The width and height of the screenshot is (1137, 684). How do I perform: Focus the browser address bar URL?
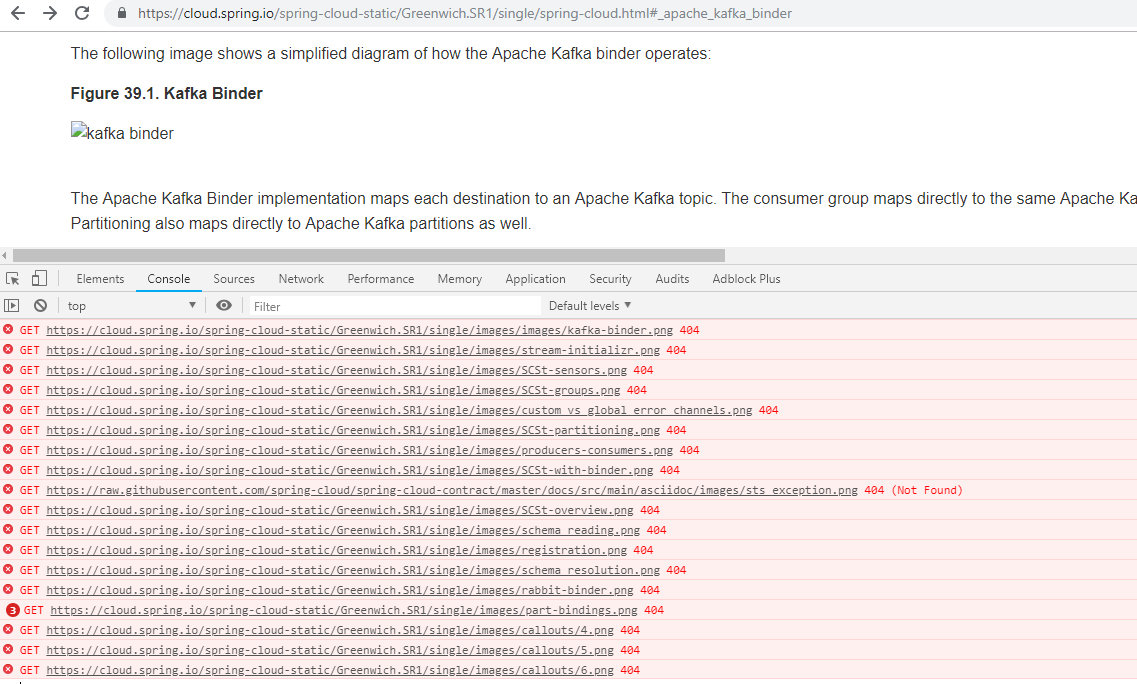click(465, 13)
